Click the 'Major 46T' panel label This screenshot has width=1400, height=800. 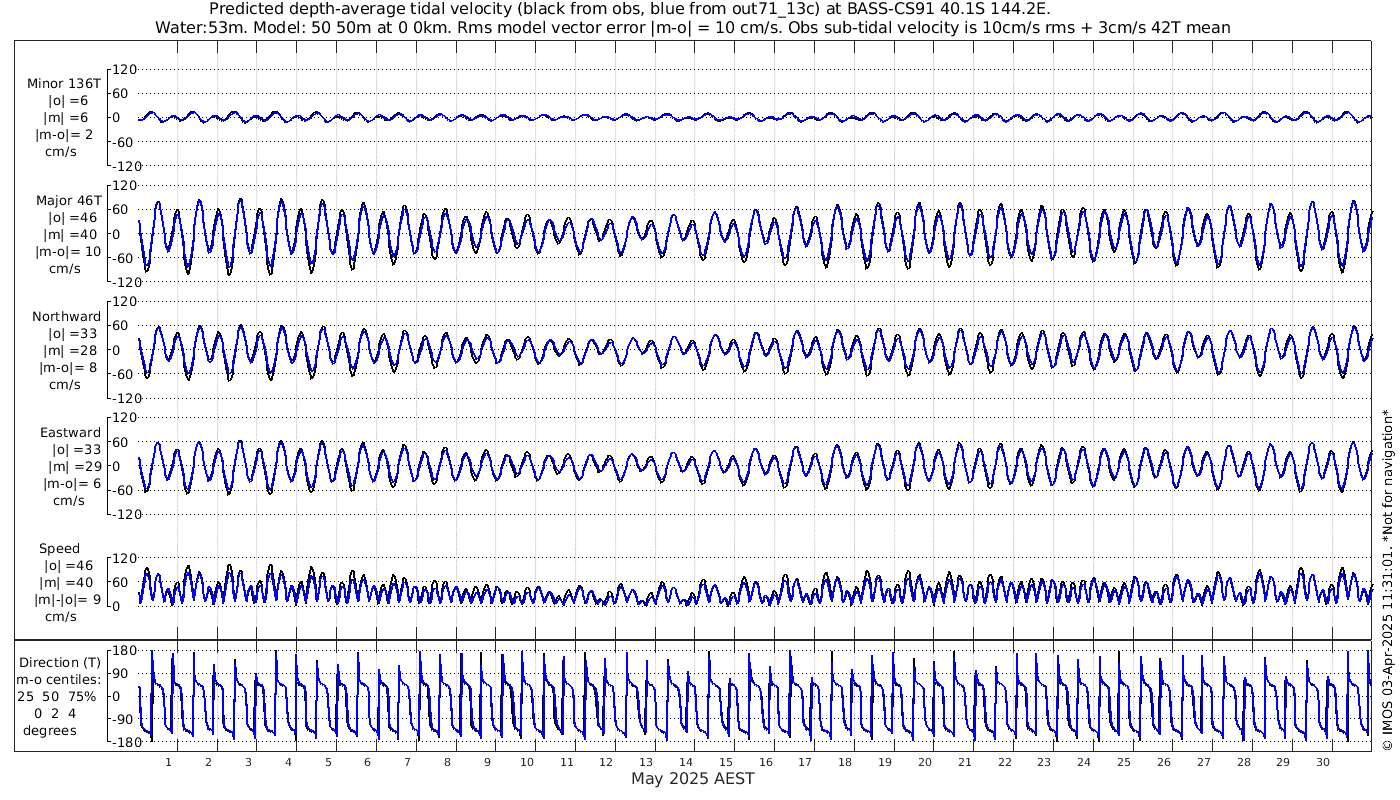tap(66, 200)
